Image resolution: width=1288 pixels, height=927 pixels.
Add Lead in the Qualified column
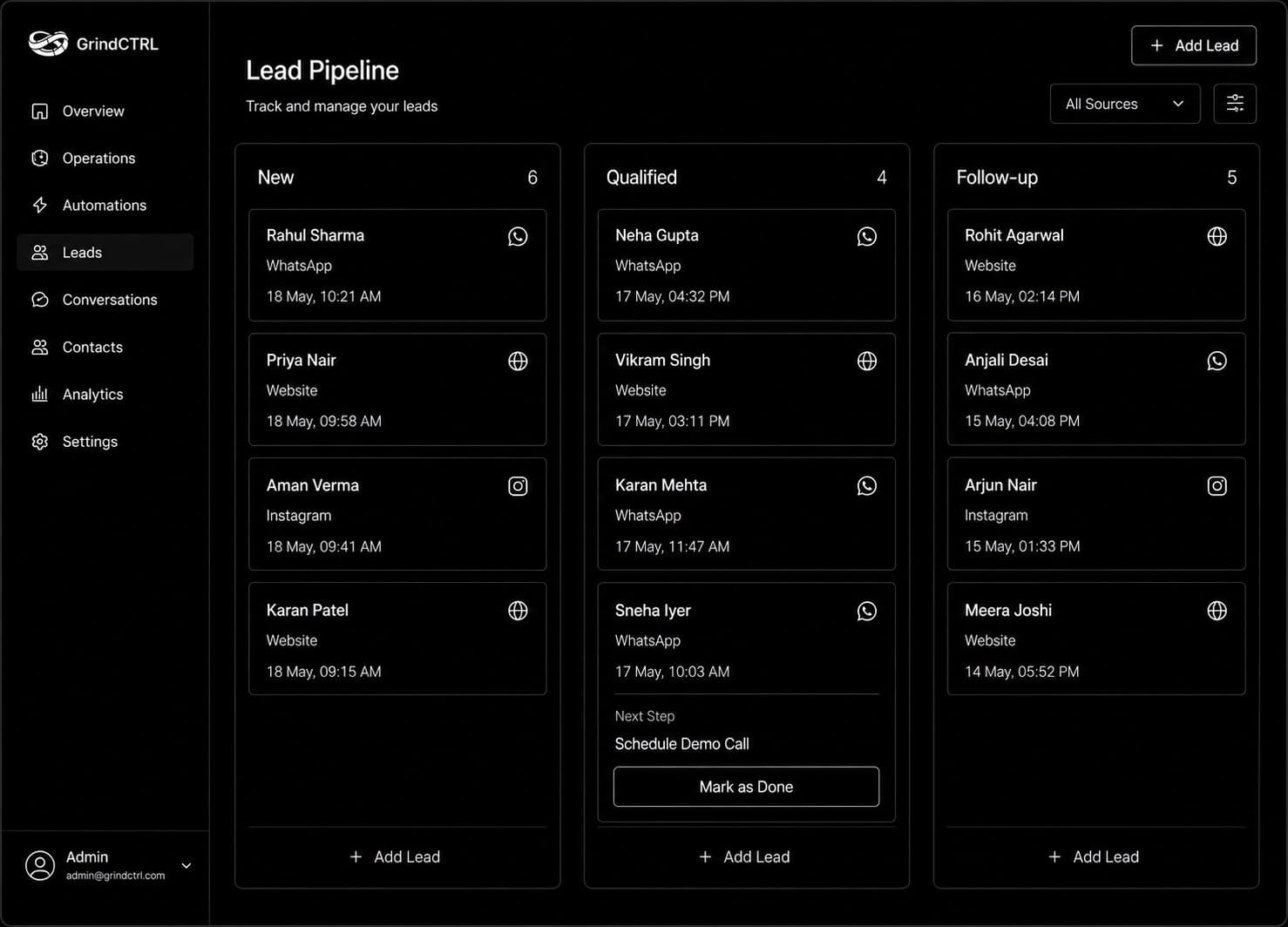(745, 857)
